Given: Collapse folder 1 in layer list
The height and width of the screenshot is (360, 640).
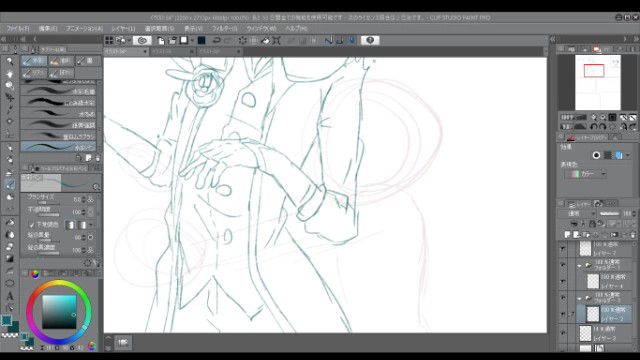Looking at the screenshot, I should [x=579, y=266].
